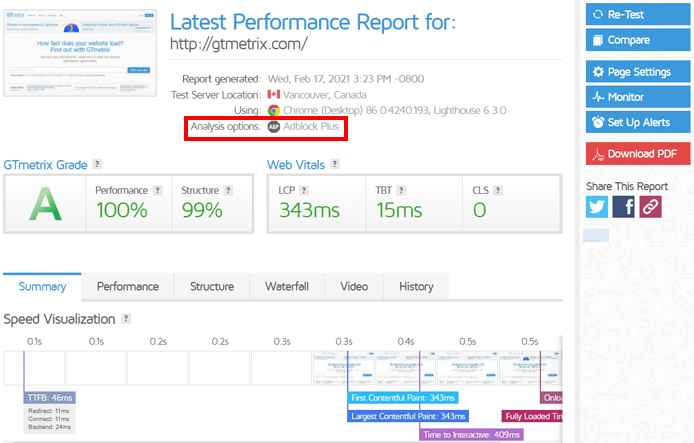Copy report link icon
Viewport: 694px width, 443px height.
[x=650, y=207]
